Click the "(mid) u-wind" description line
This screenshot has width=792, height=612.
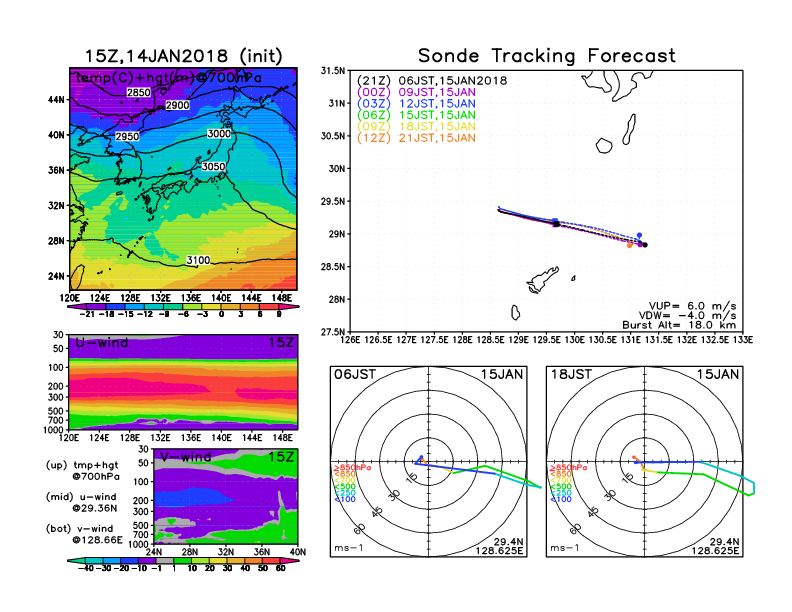[81, 497]
